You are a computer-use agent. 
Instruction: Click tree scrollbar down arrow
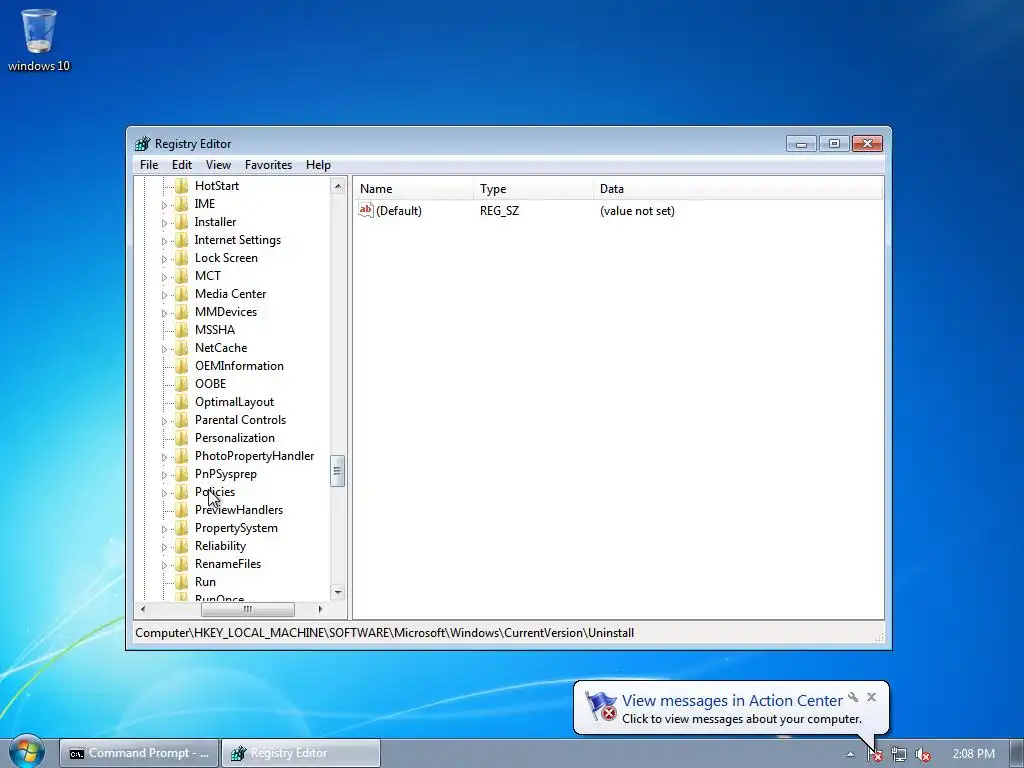coord(338,592)
